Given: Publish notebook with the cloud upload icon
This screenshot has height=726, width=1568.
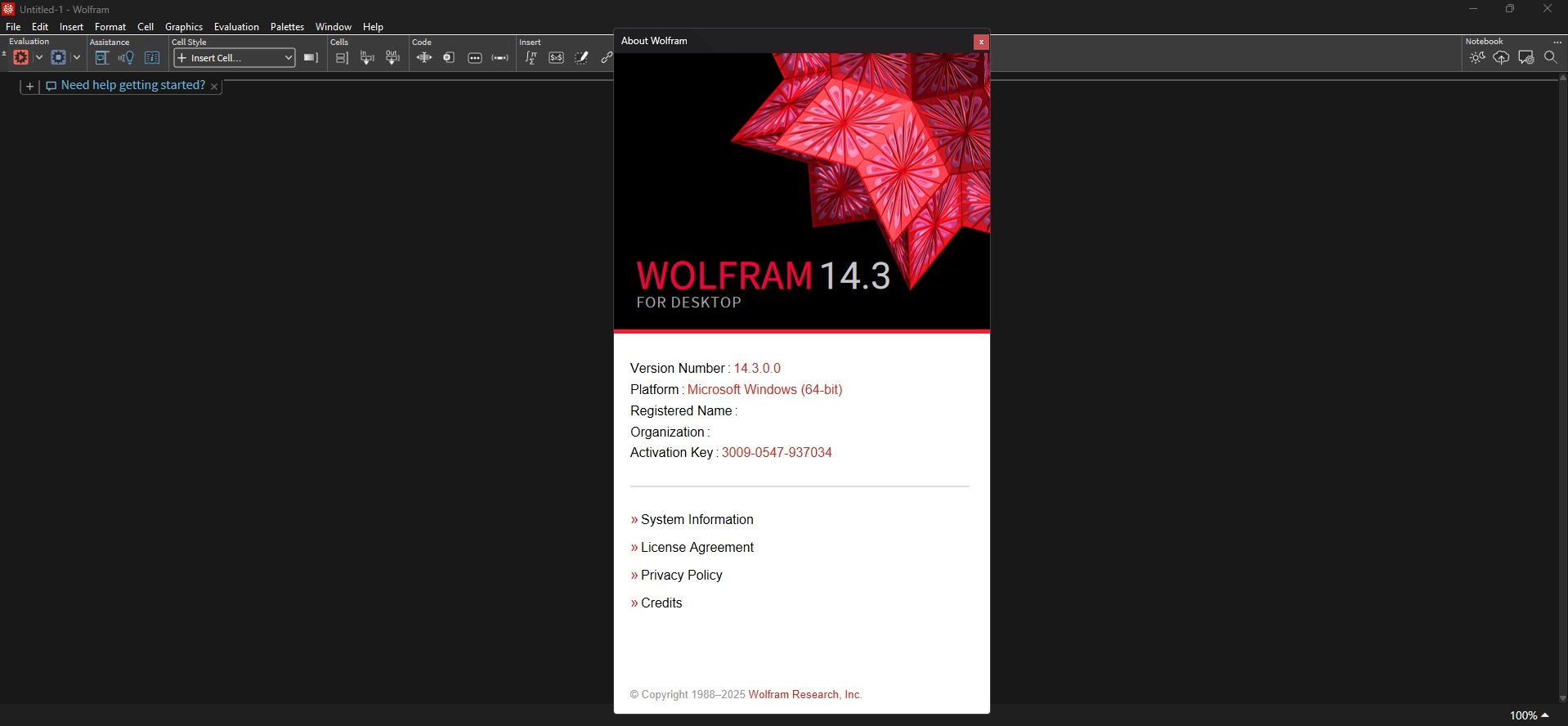Looking at the screenshot, I should [x=1502, y=58].
